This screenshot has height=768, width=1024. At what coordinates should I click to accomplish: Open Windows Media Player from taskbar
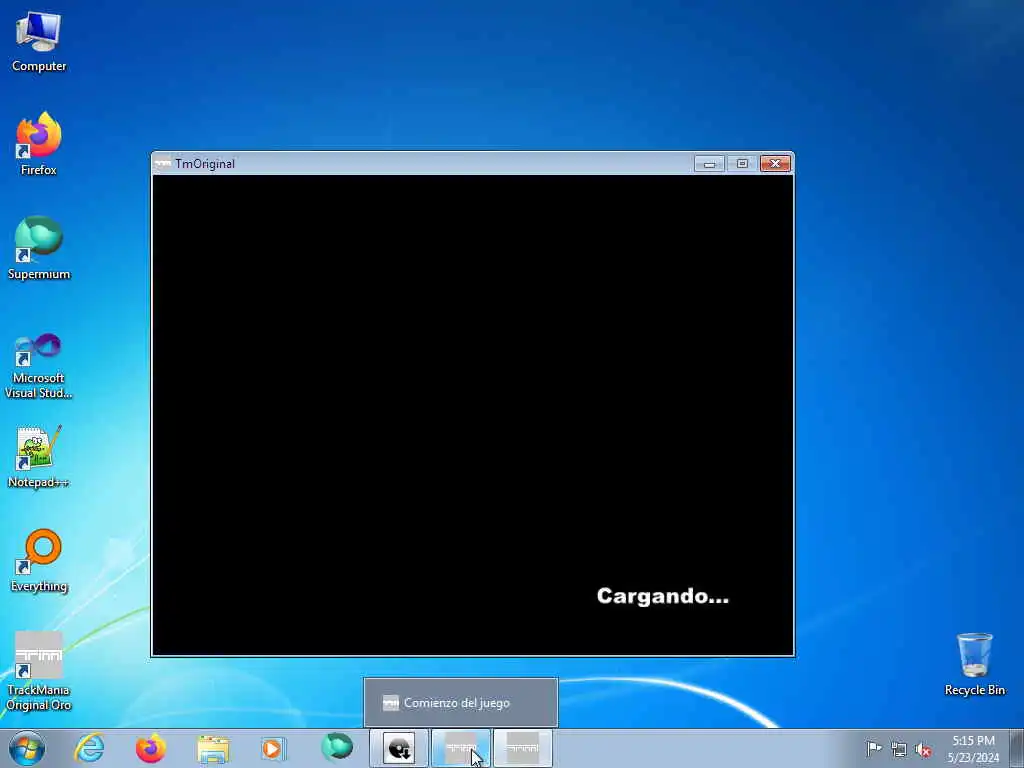coord(272,748)
